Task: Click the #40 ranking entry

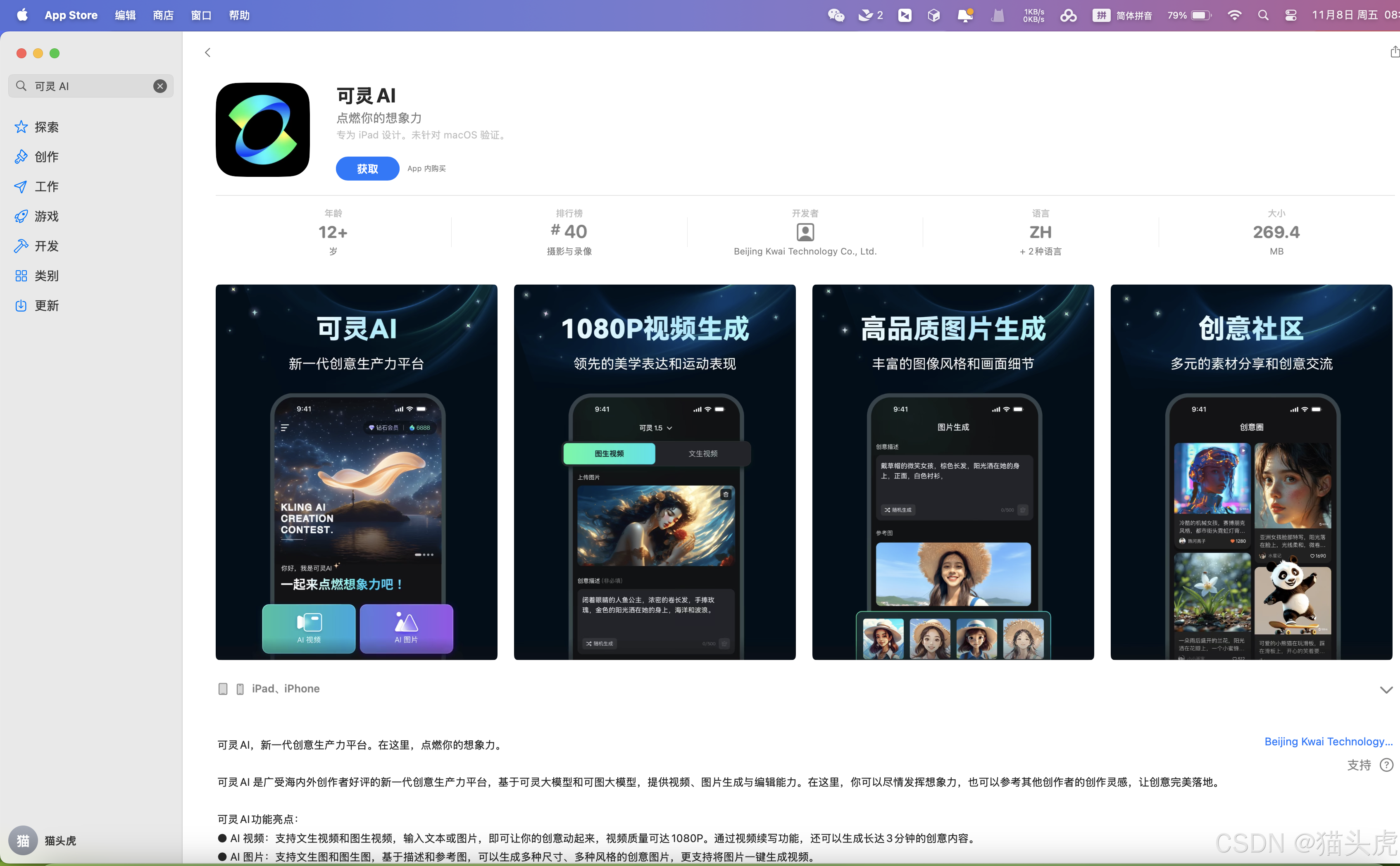Action: [569, 231]
